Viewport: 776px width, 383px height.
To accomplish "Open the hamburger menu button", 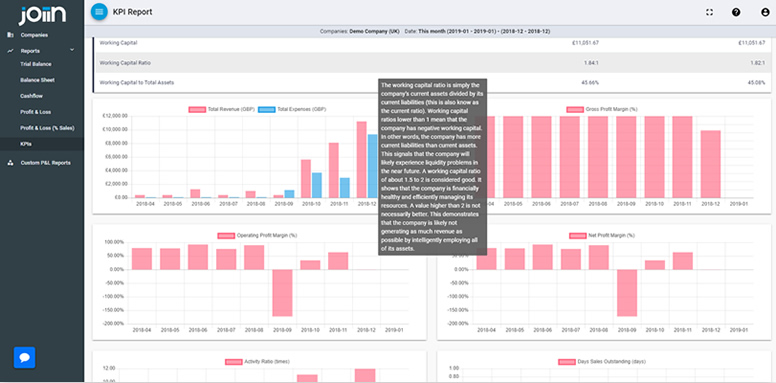I will click(99, 12).
